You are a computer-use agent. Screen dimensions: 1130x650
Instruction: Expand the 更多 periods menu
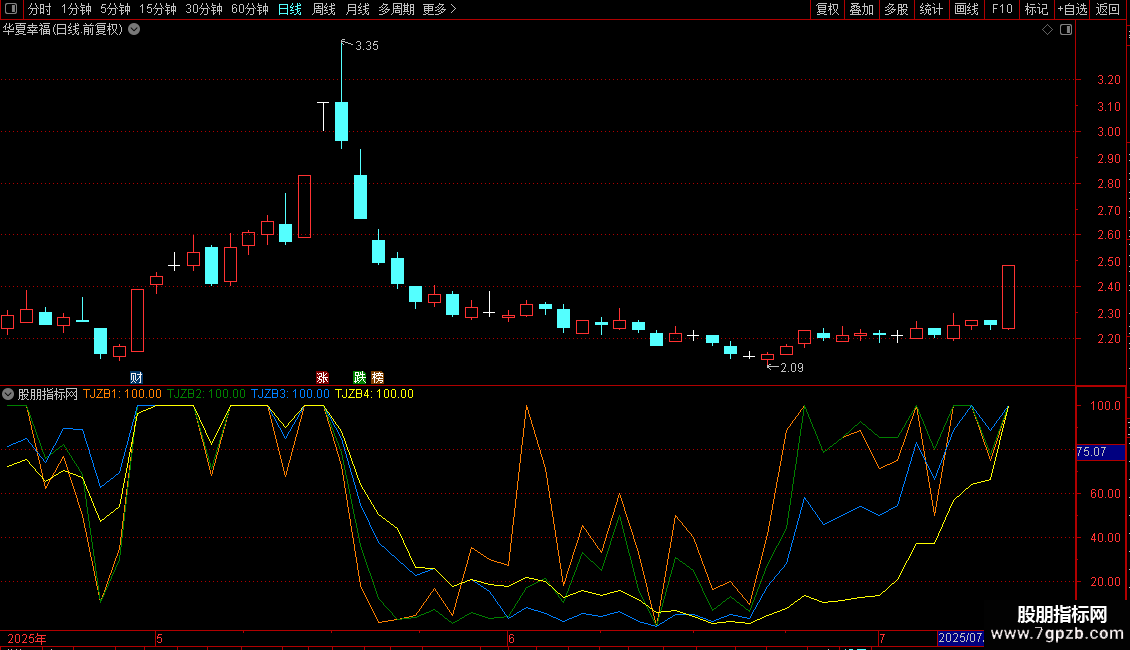click(439, 9)
